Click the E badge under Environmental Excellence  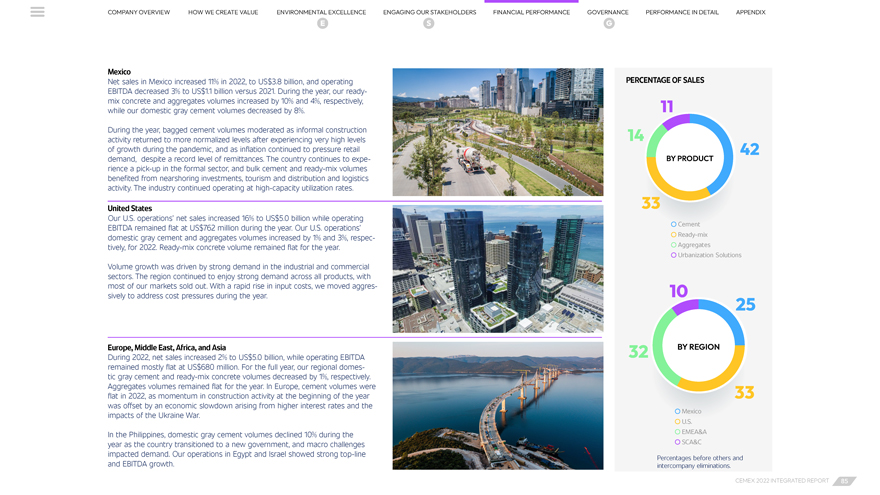pos(322,23)
